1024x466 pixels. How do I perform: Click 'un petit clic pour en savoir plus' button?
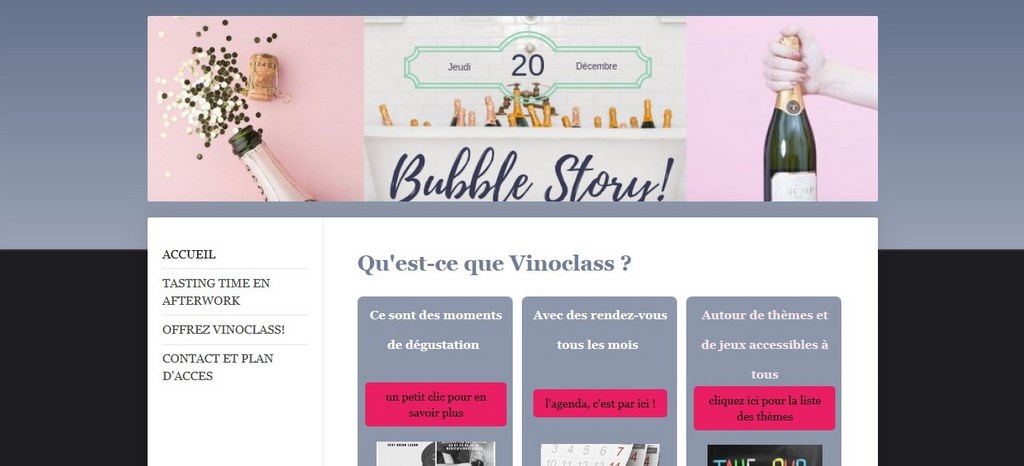pos(436,405)
